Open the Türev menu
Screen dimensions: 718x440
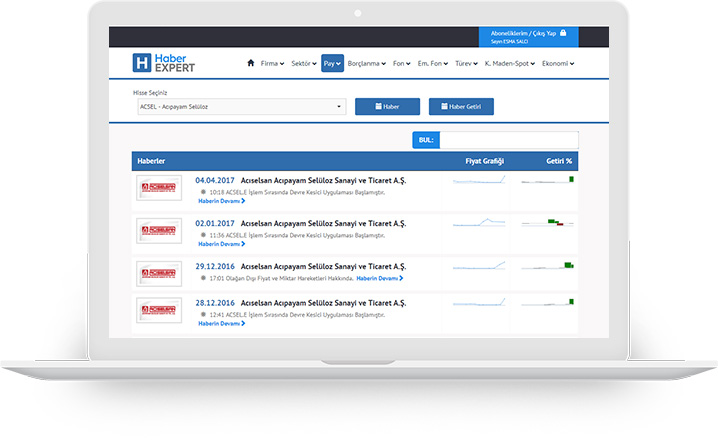[466, 64]
